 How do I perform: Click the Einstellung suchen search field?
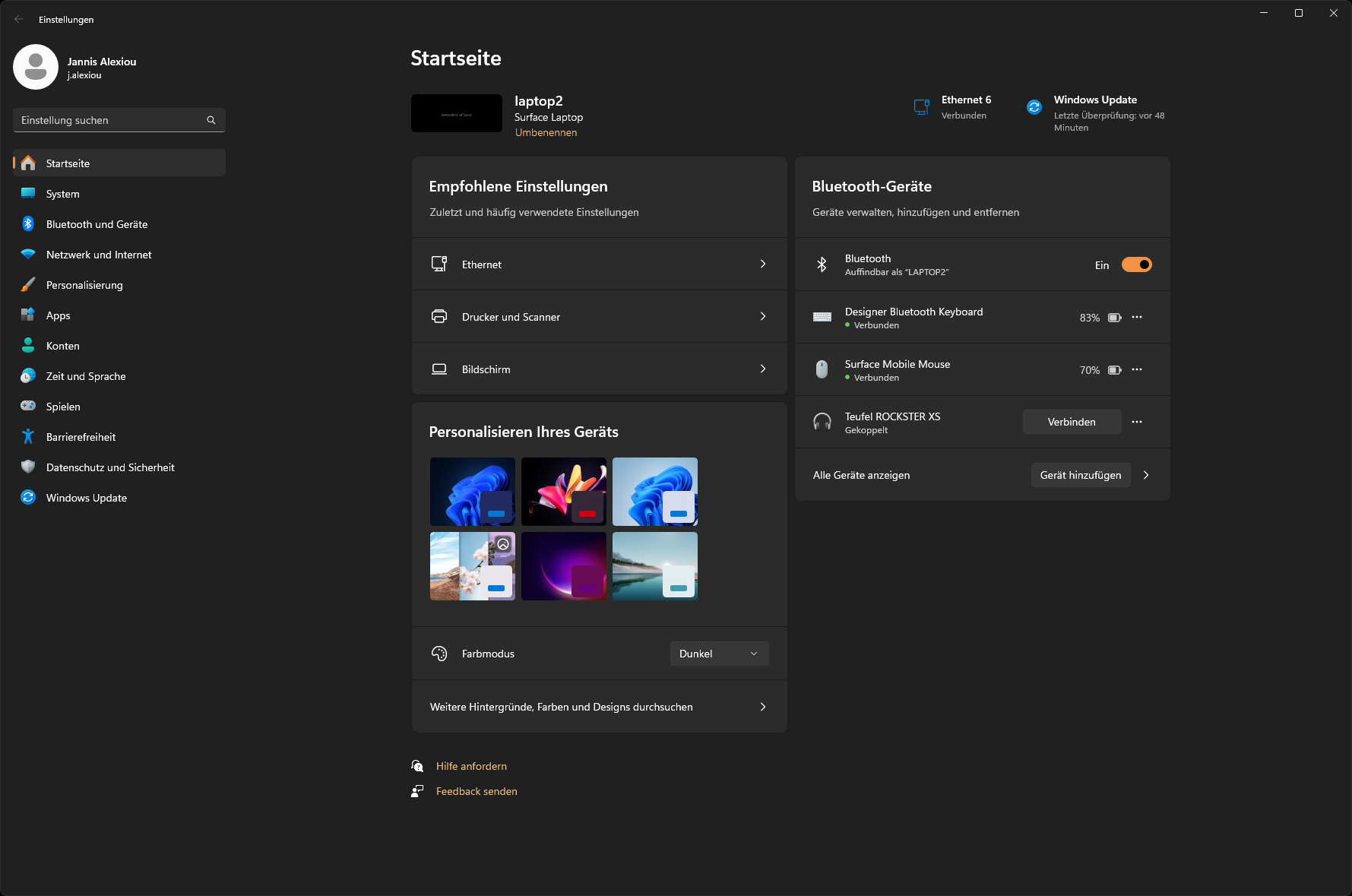(119, 120)
